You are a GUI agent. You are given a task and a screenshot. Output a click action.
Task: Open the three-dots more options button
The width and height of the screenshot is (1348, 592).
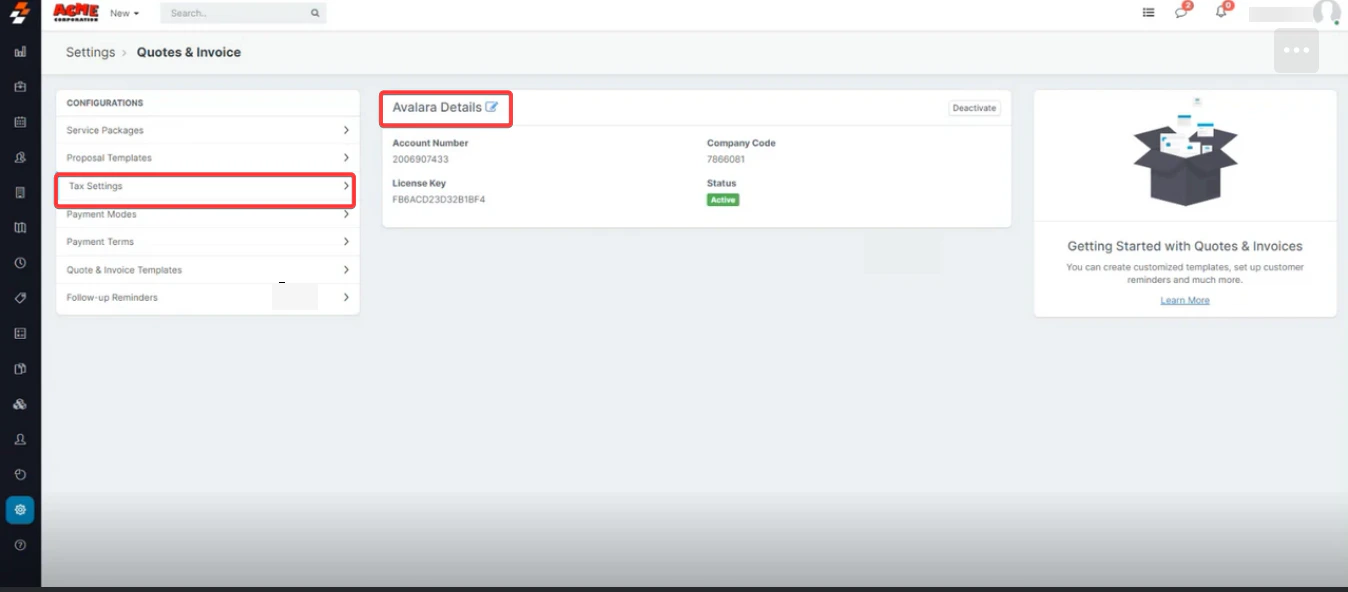(x=1296, y=51)
